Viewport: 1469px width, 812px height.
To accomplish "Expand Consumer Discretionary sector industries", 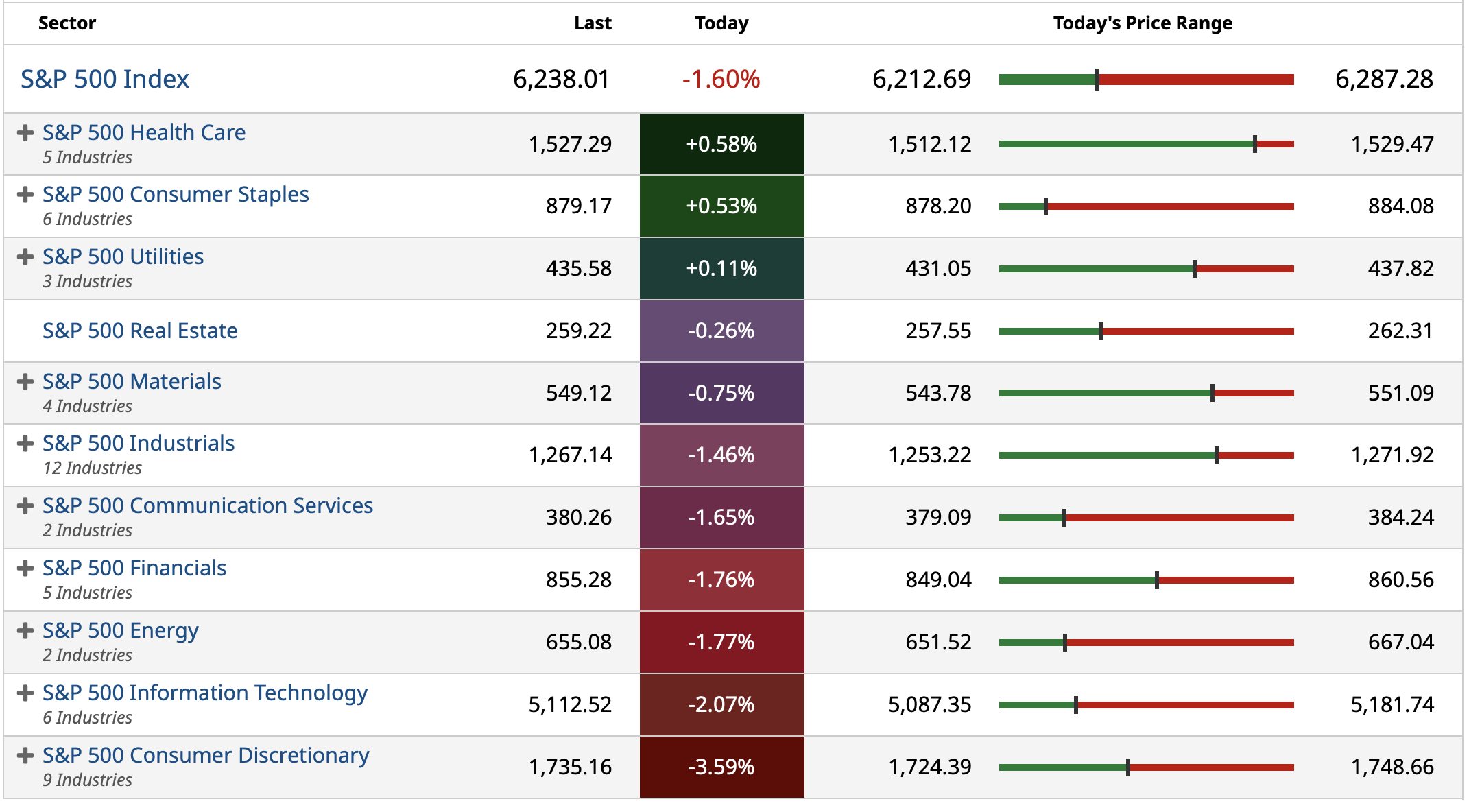I will click(x=25, y=756).
